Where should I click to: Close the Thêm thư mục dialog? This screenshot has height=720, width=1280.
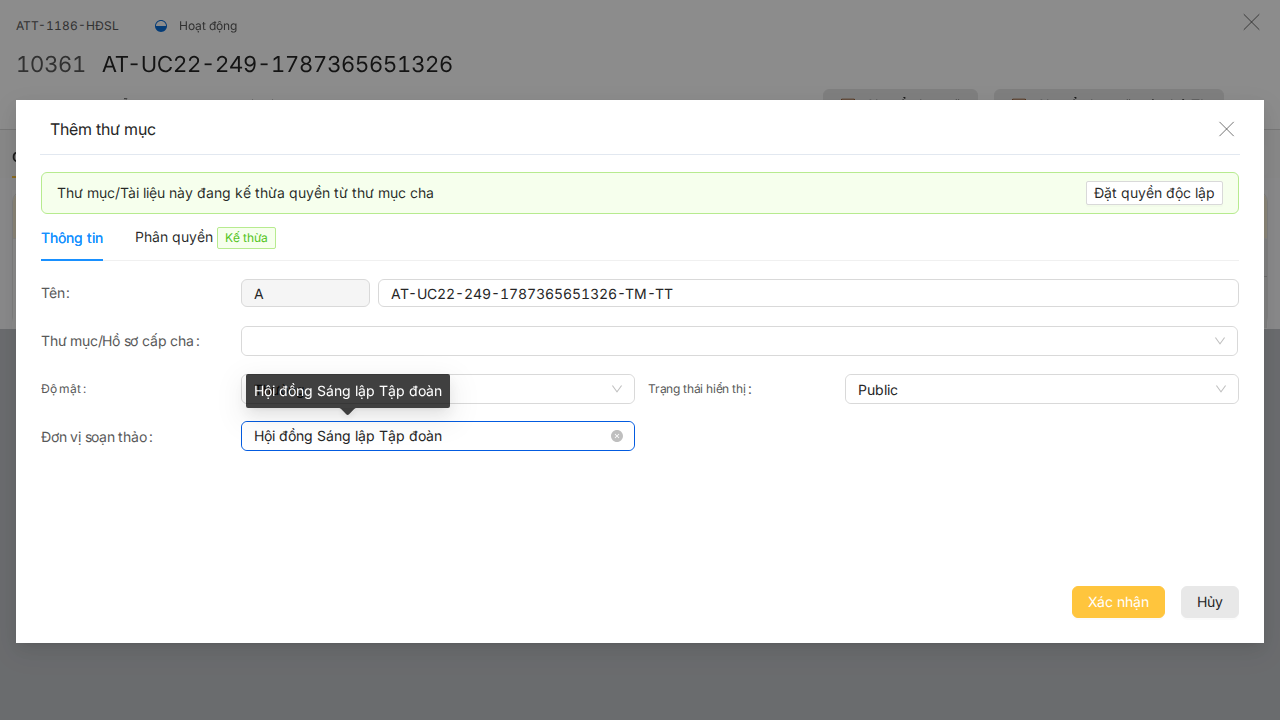point(1227,129)
